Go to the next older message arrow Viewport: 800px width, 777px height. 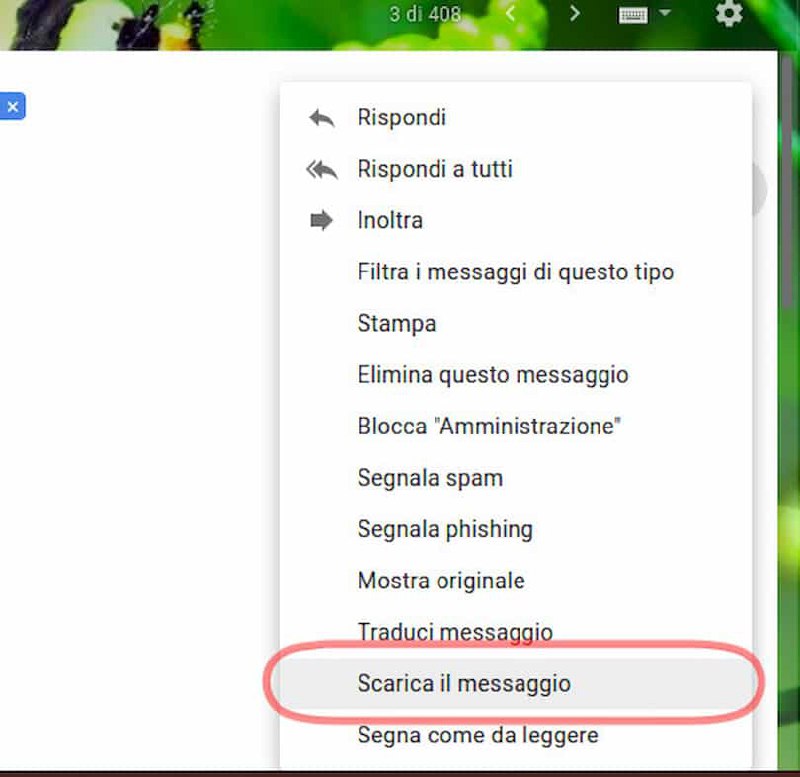click(x=574, y=13)
